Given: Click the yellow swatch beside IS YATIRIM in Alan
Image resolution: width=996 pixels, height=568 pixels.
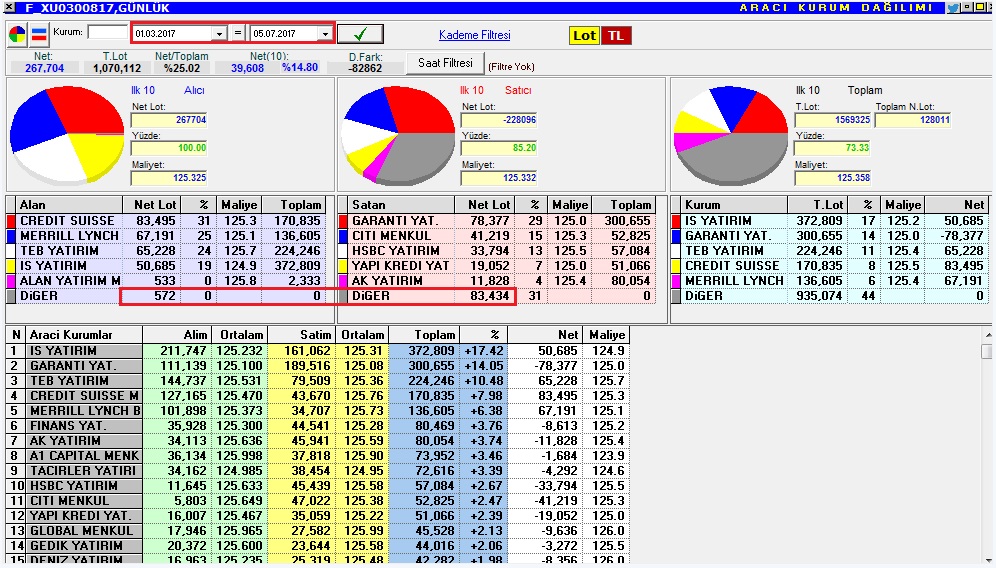Looking at the screenshot, I should 11,266.
